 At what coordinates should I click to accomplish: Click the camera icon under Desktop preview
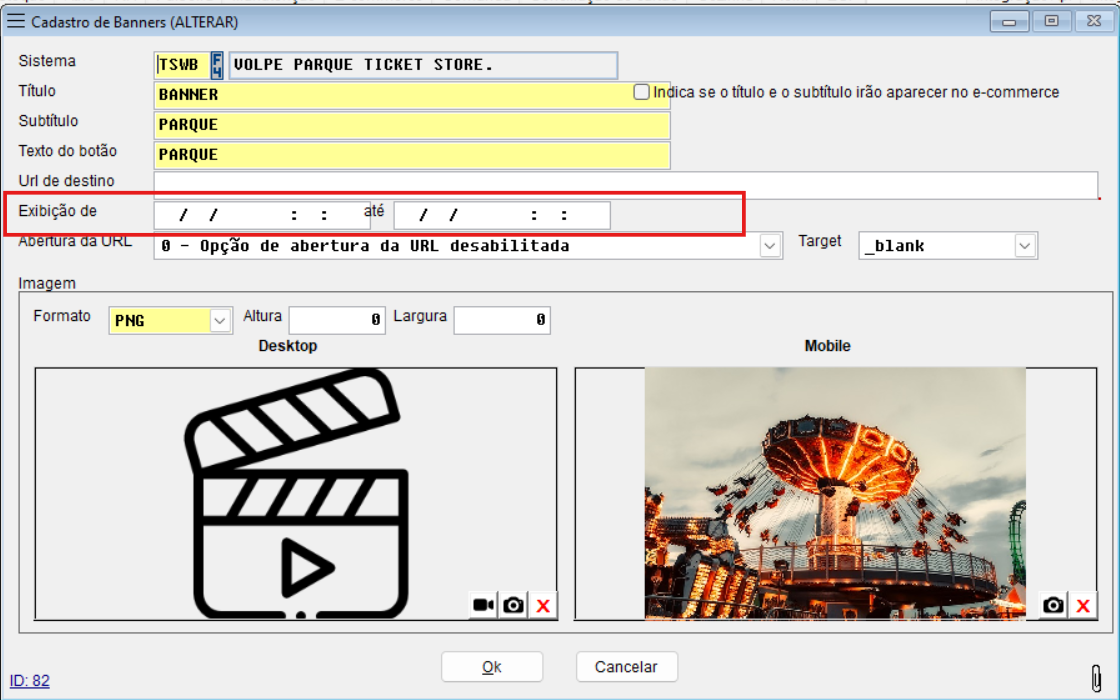click(x=514, y=605)
